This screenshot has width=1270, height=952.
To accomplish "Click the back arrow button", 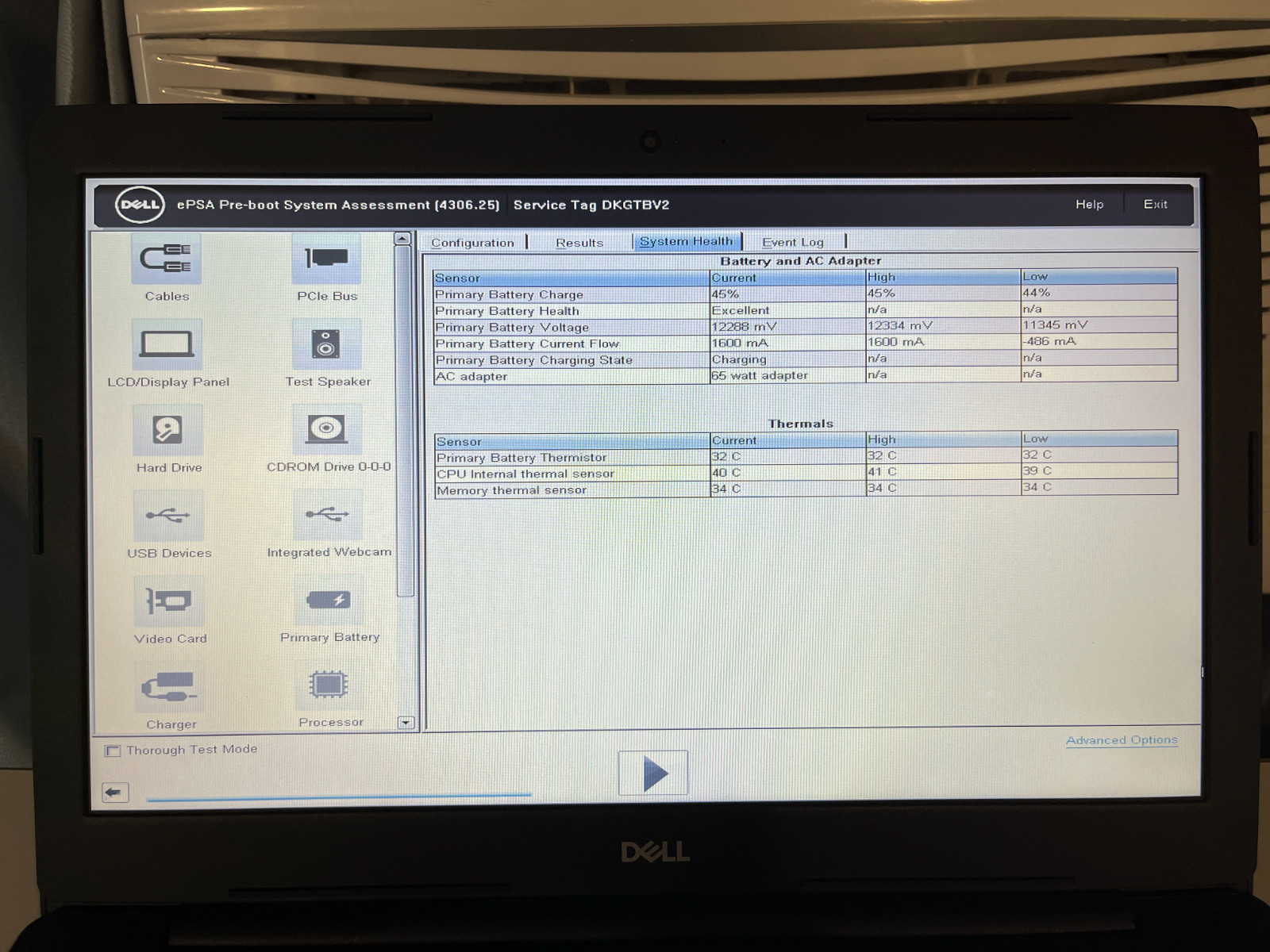I will point(115,792).
